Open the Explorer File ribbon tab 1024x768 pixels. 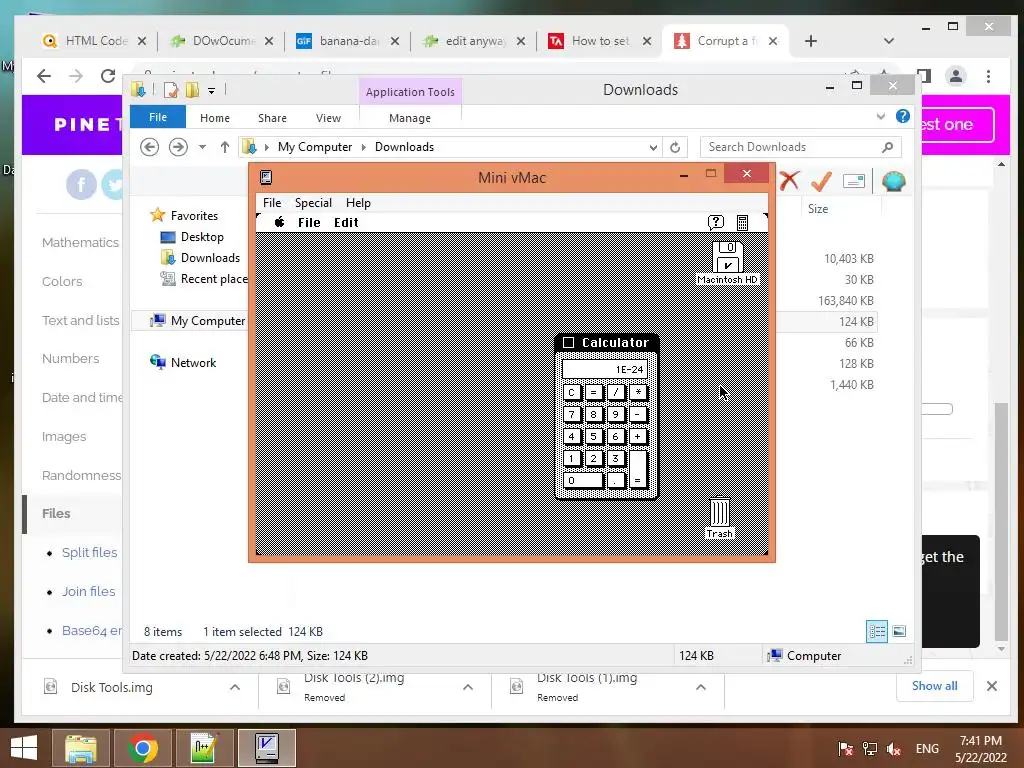pos(158,117)
